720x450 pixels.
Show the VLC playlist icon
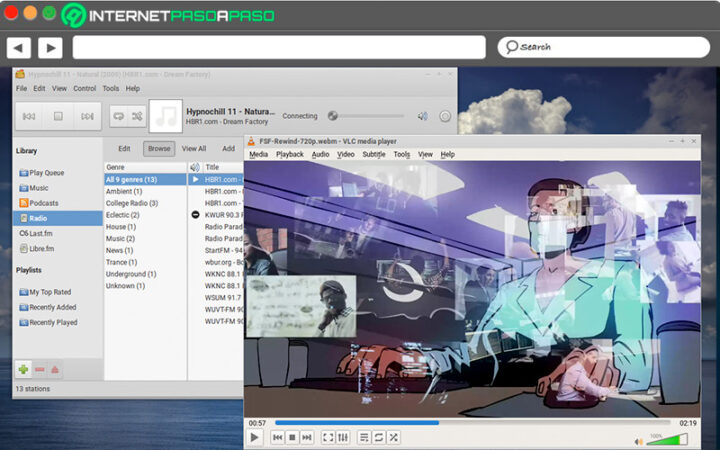click(364, 437)
